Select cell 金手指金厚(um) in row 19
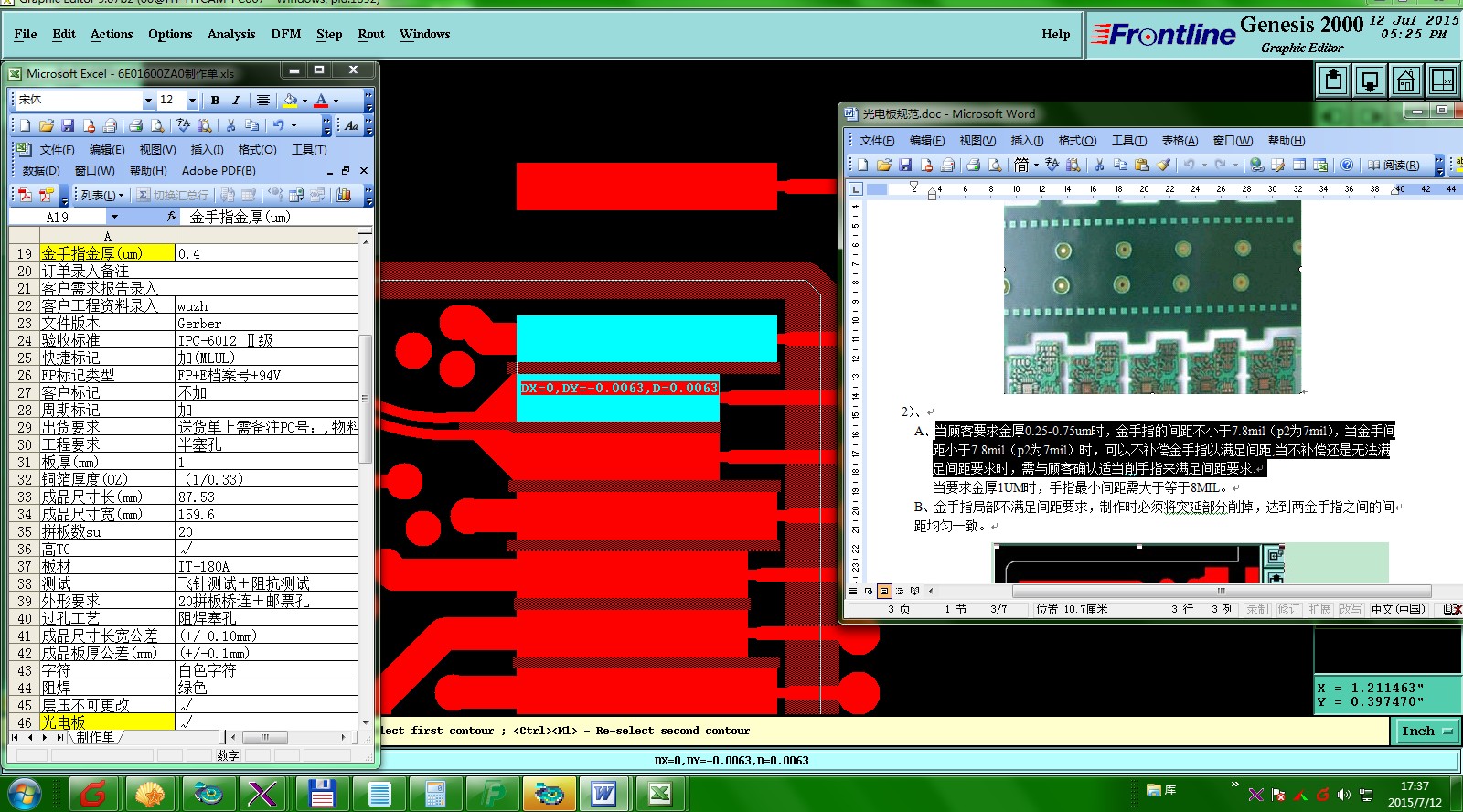1463x812 pixels. point(107,253)
